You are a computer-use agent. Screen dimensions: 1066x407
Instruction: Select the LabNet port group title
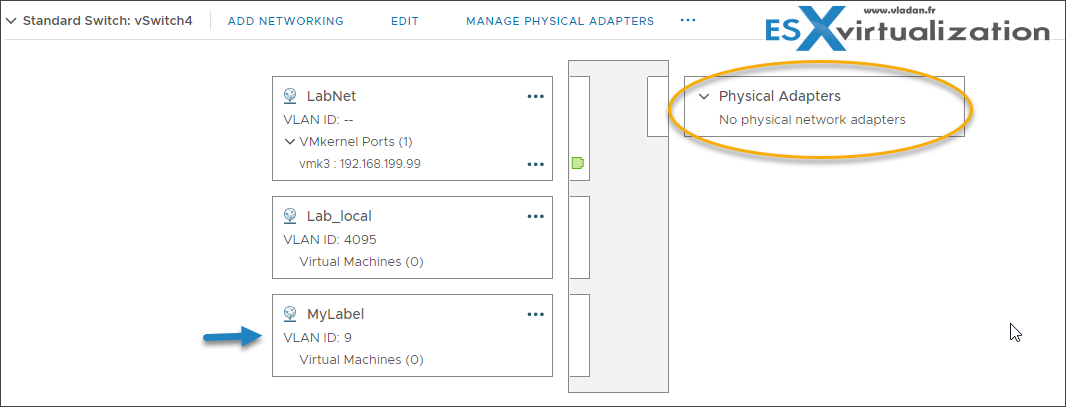(331, 96)
